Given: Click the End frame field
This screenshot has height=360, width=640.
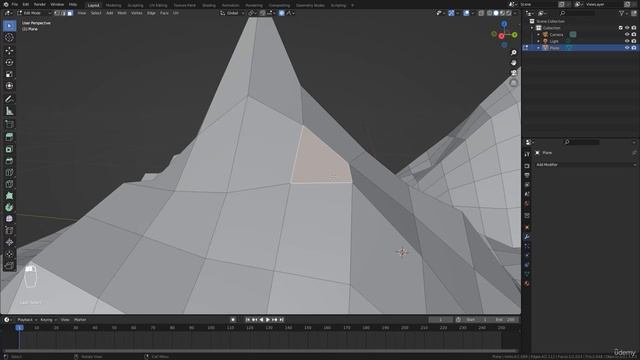Looking at the screenshot, I should (505, 320).
